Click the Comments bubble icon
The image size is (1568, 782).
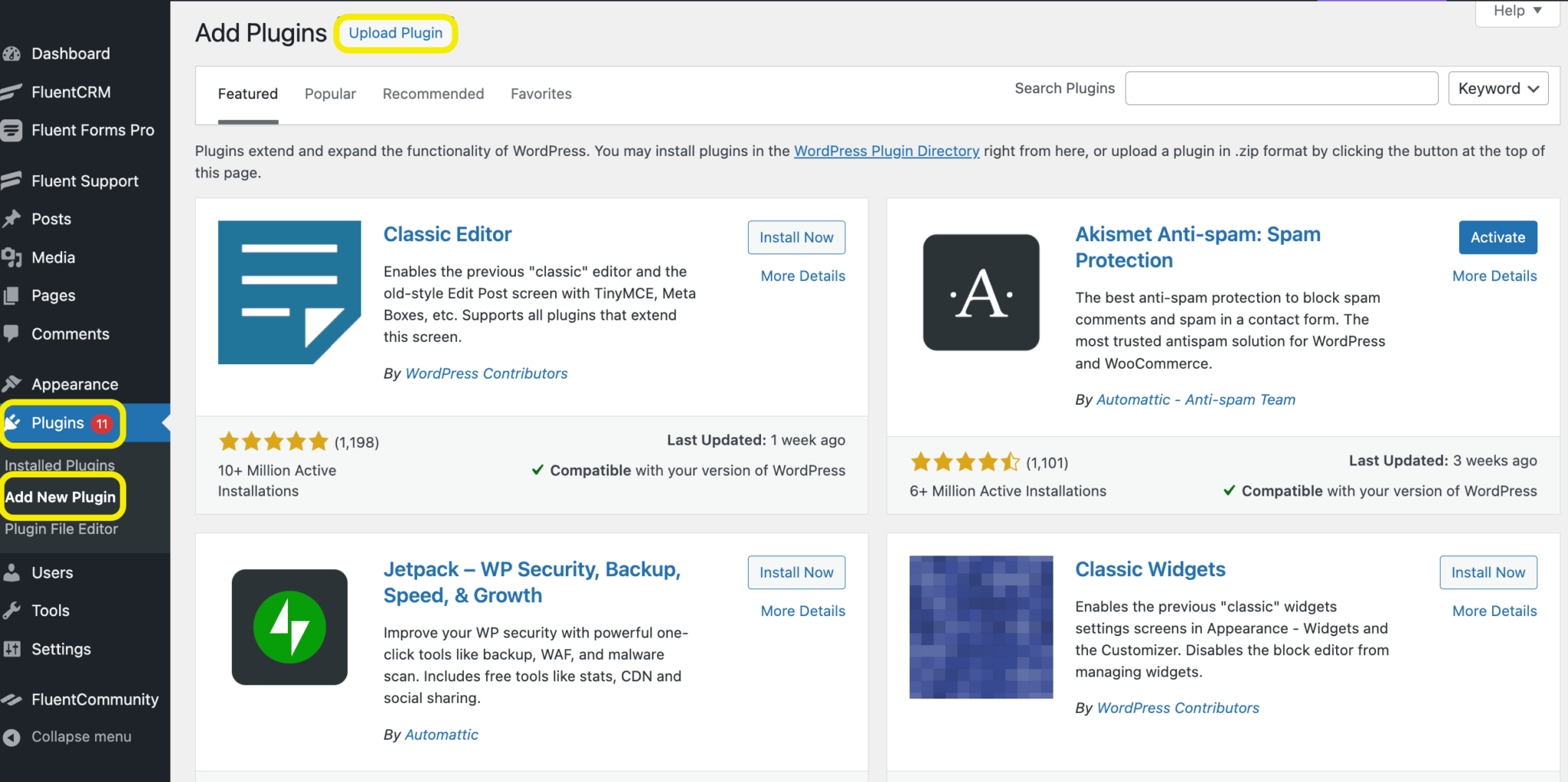(x=11, y=334)
